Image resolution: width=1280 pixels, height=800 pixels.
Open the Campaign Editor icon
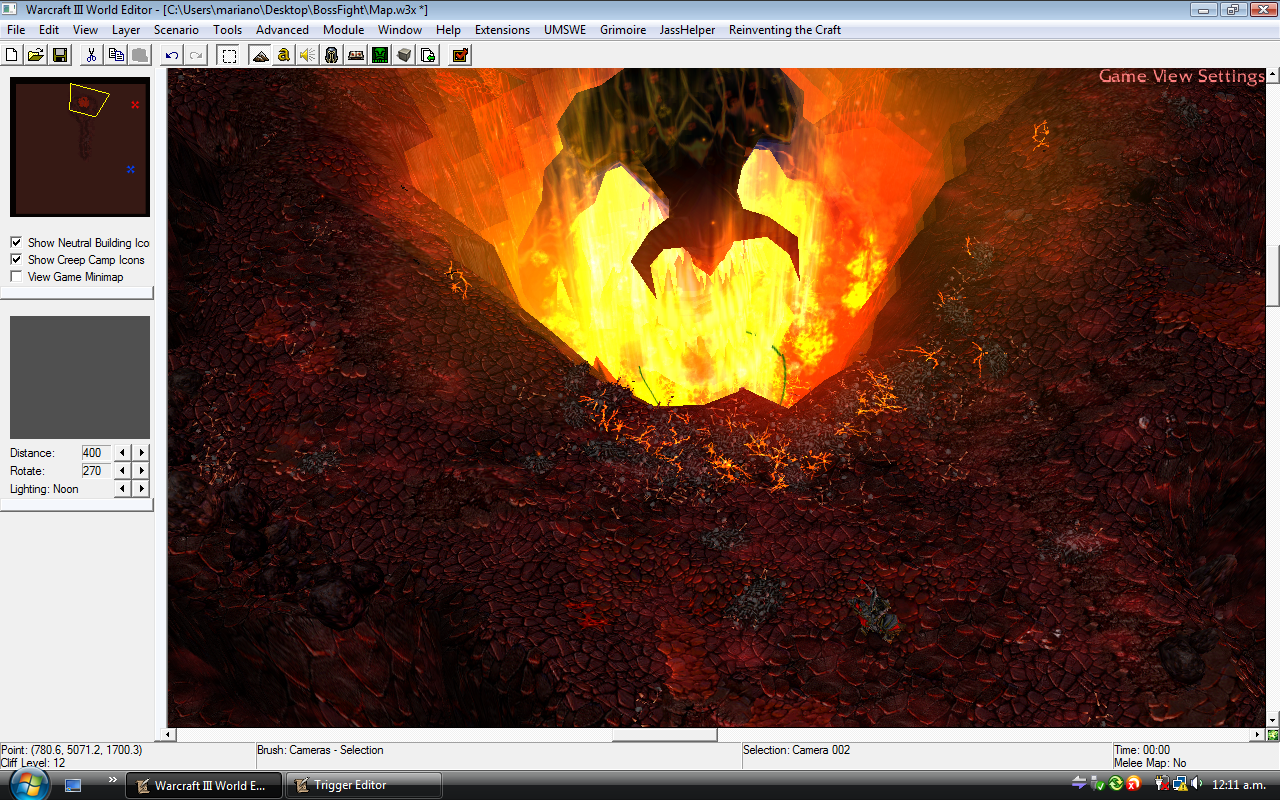pos(356,55)
